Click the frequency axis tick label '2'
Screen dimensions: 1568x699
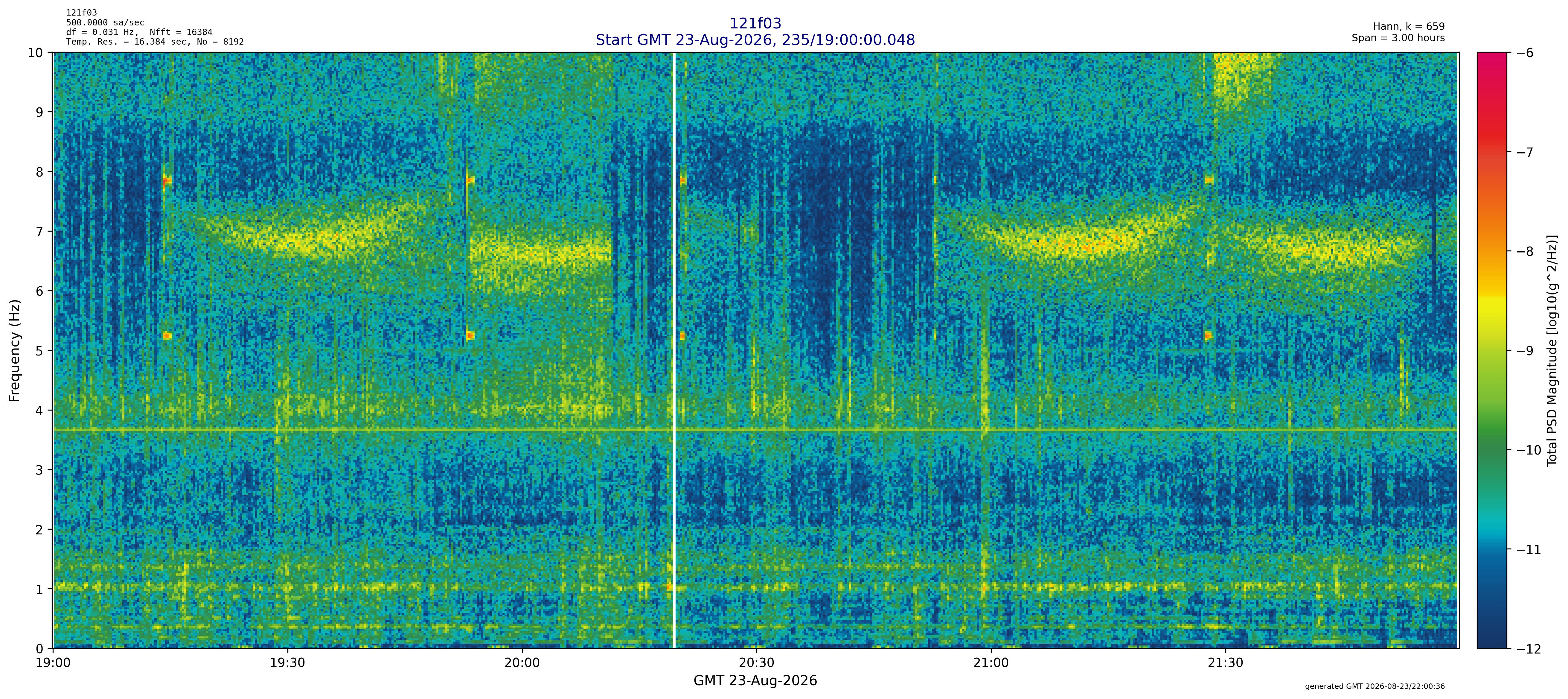tap(39, 530)
